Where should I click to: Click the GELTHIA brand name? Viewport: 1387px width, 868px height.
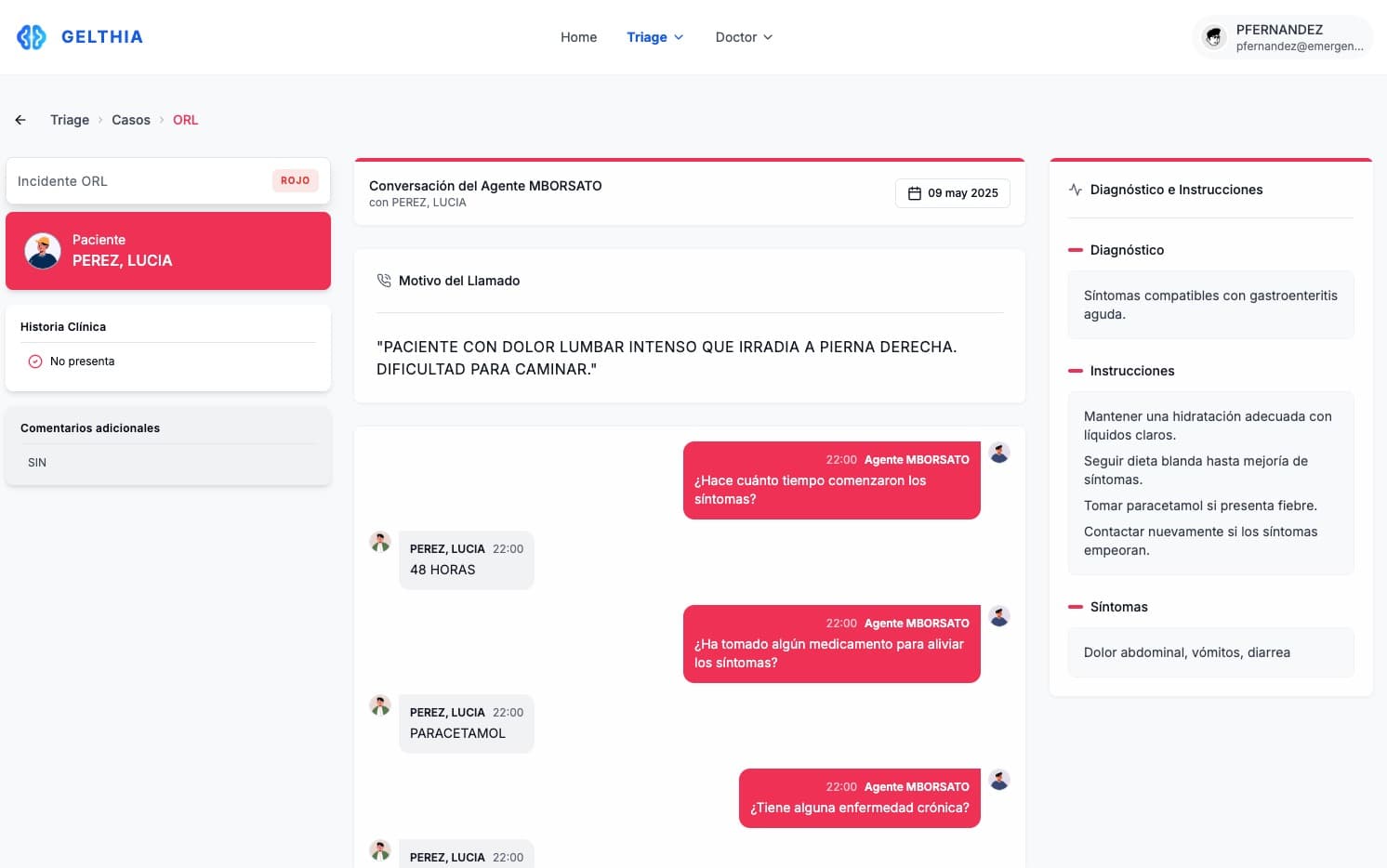(102, 37)
